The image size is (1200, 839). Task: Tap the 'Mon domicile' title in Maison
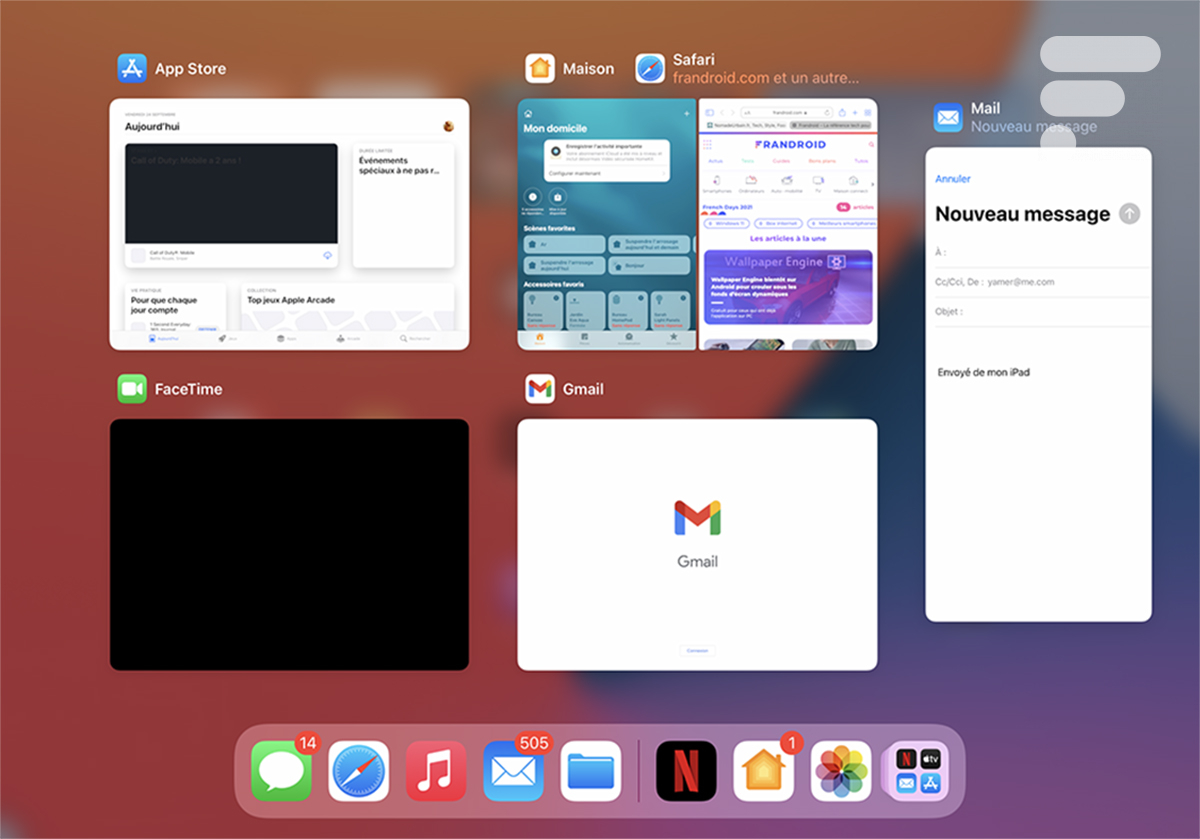click(x=555, y=128)
